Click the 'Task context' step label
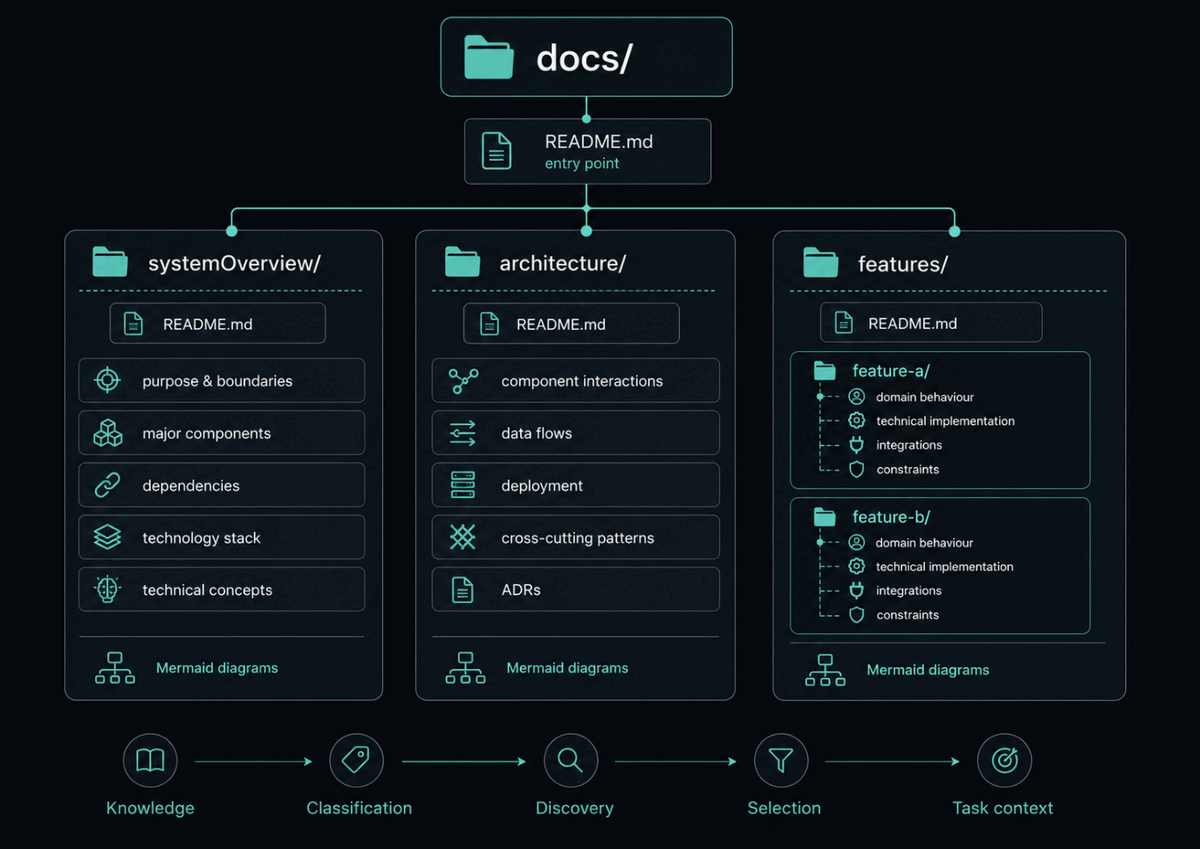1200x849 pixels. tap(1003, 808)
